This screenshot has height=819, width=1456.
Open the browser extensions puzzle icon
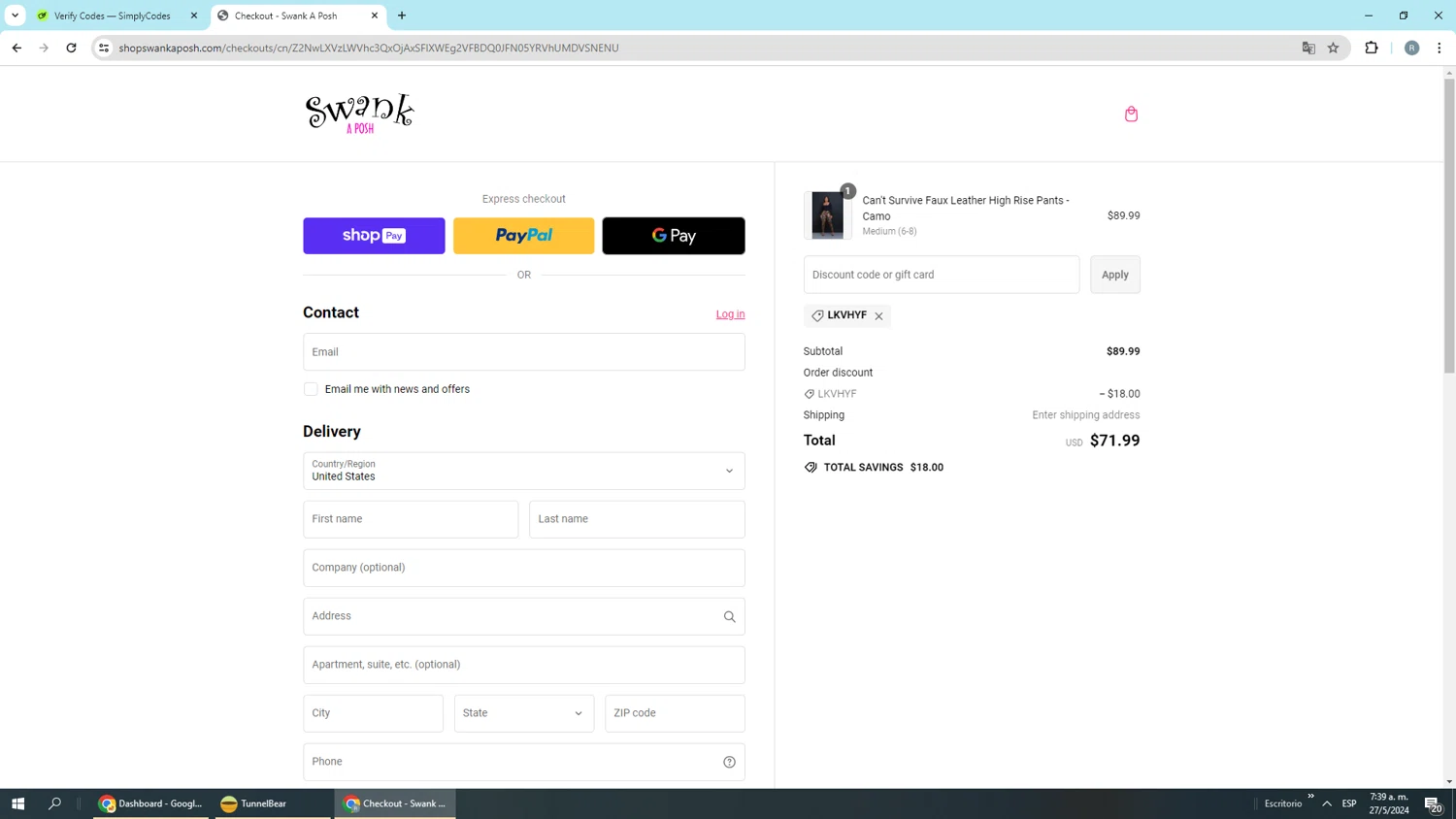(x=1372, y=48)
